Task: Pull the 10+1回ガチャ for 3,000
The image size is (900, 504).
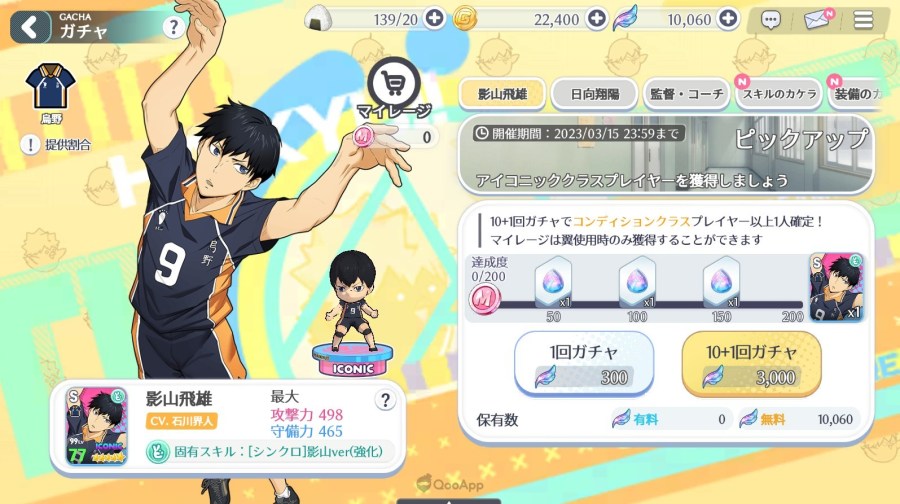Action: pos(751,363)
